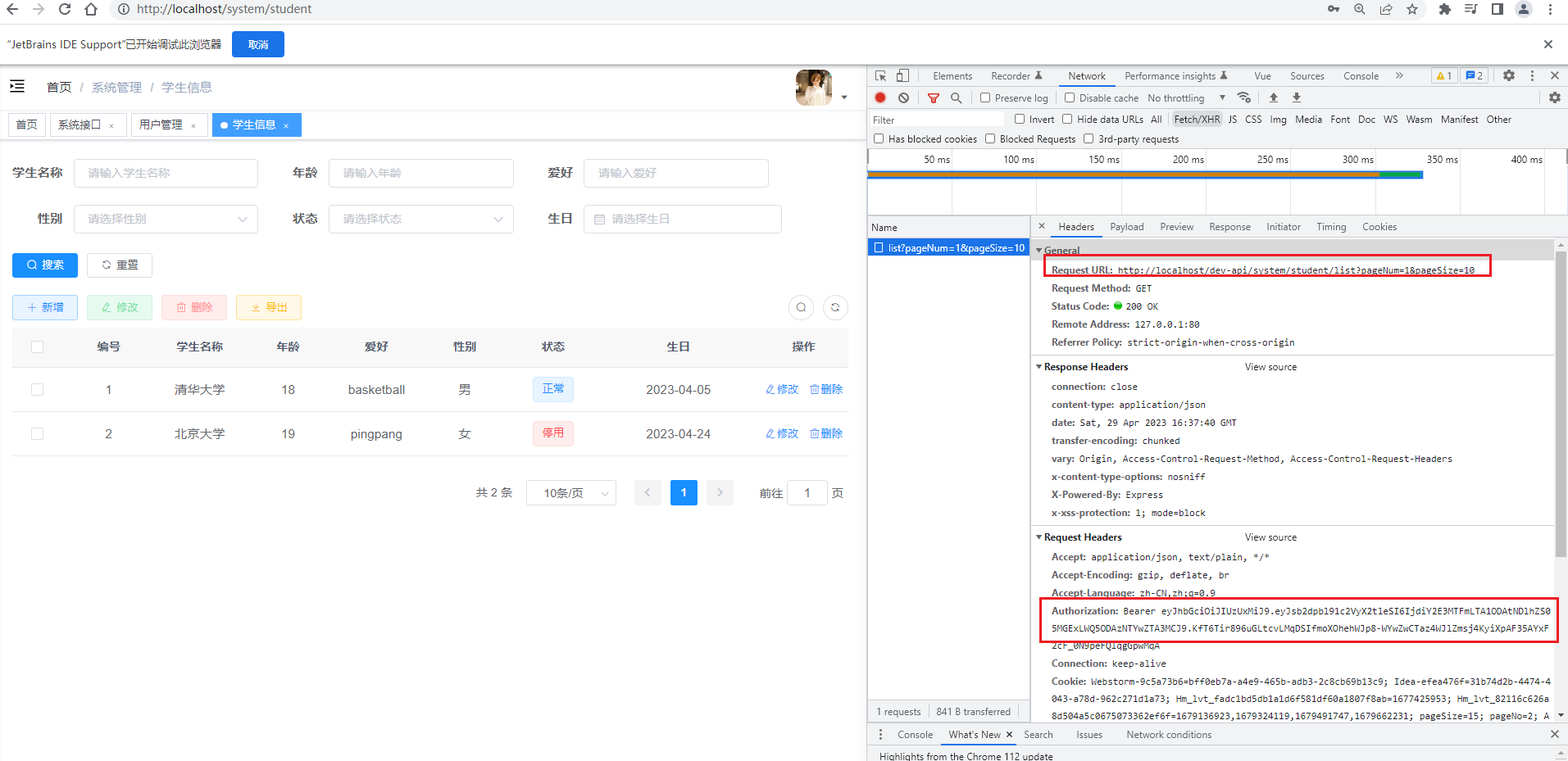Click the warnings count badge

click(x=1443, y=75)
